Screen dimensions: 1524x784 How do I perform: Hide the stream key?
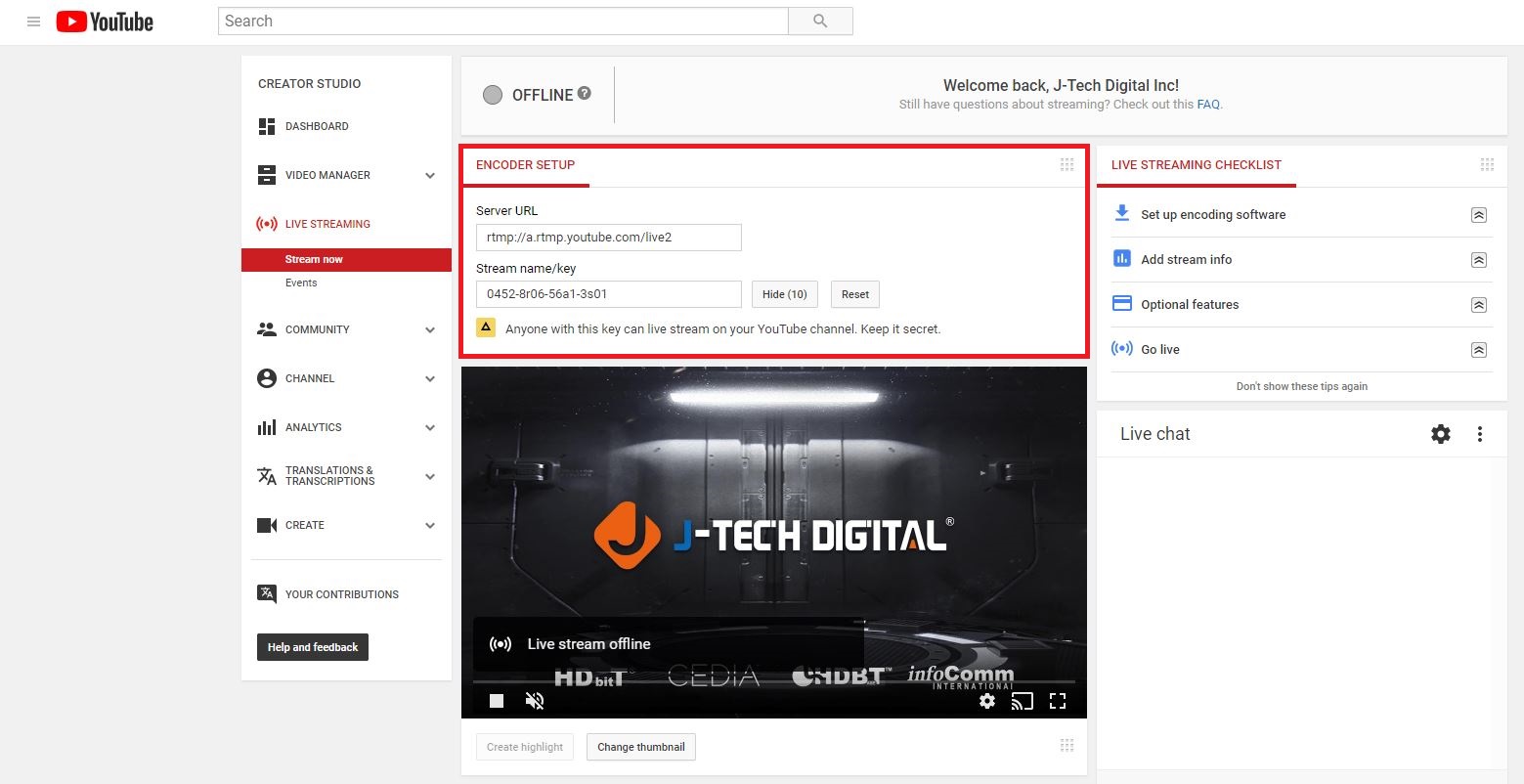coord(785,294)
